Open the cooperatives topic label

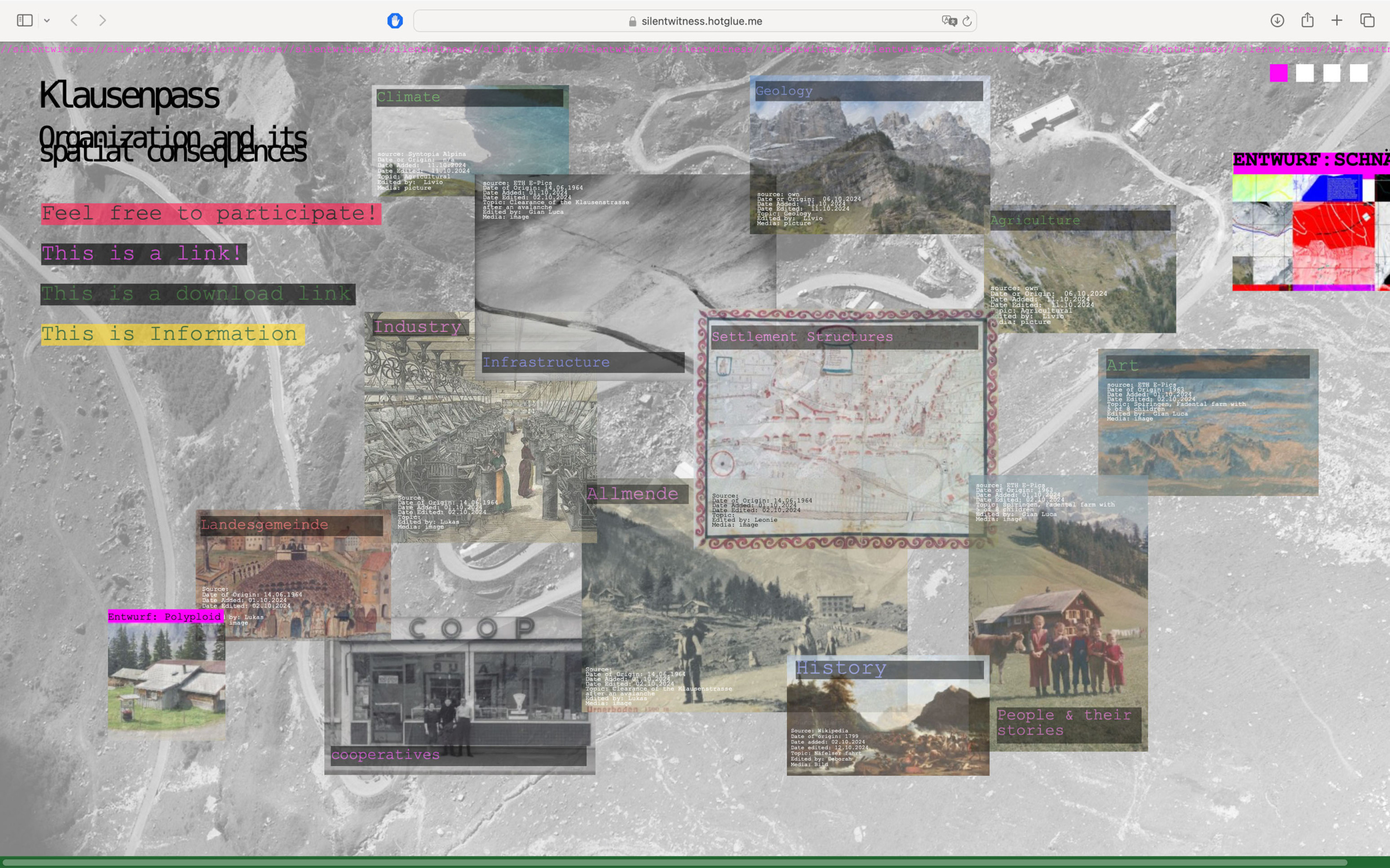458,755
